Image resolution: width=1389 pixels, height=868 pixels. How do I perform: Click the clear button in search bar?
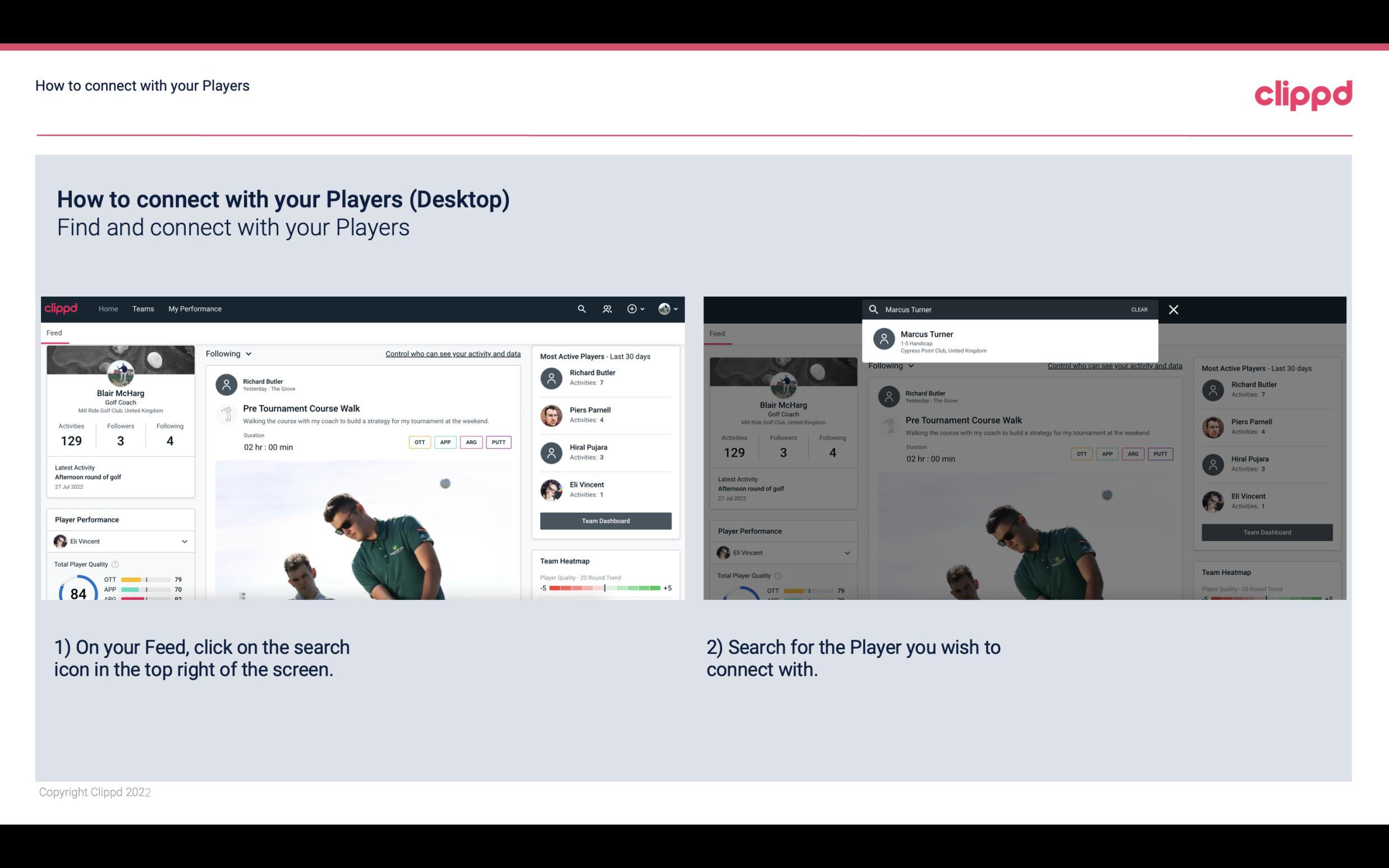(1139, 309)
